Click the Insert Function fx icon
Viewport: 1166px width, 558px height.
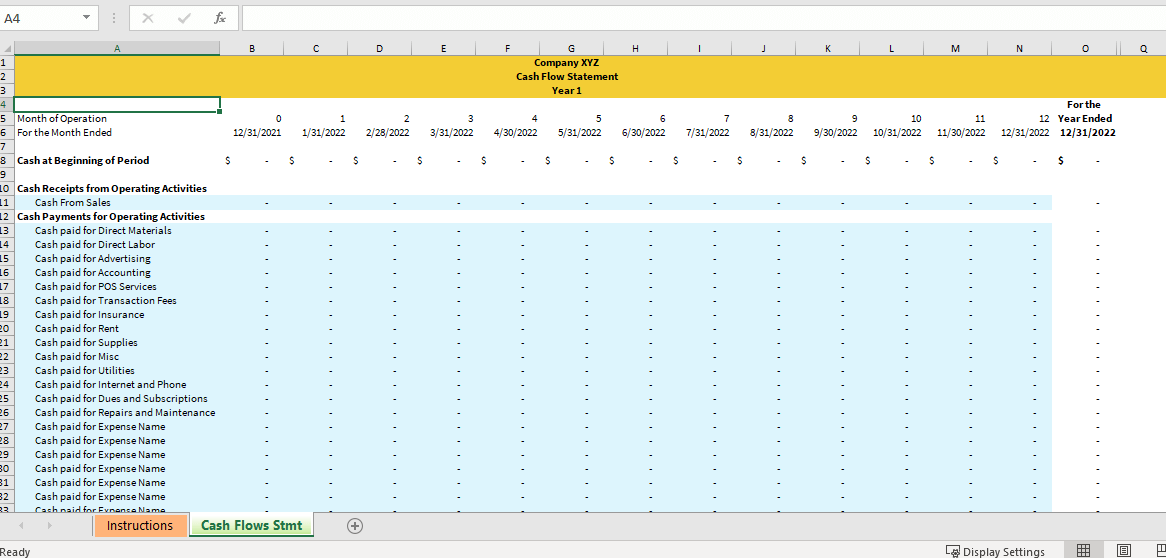(x=218, y=18)
